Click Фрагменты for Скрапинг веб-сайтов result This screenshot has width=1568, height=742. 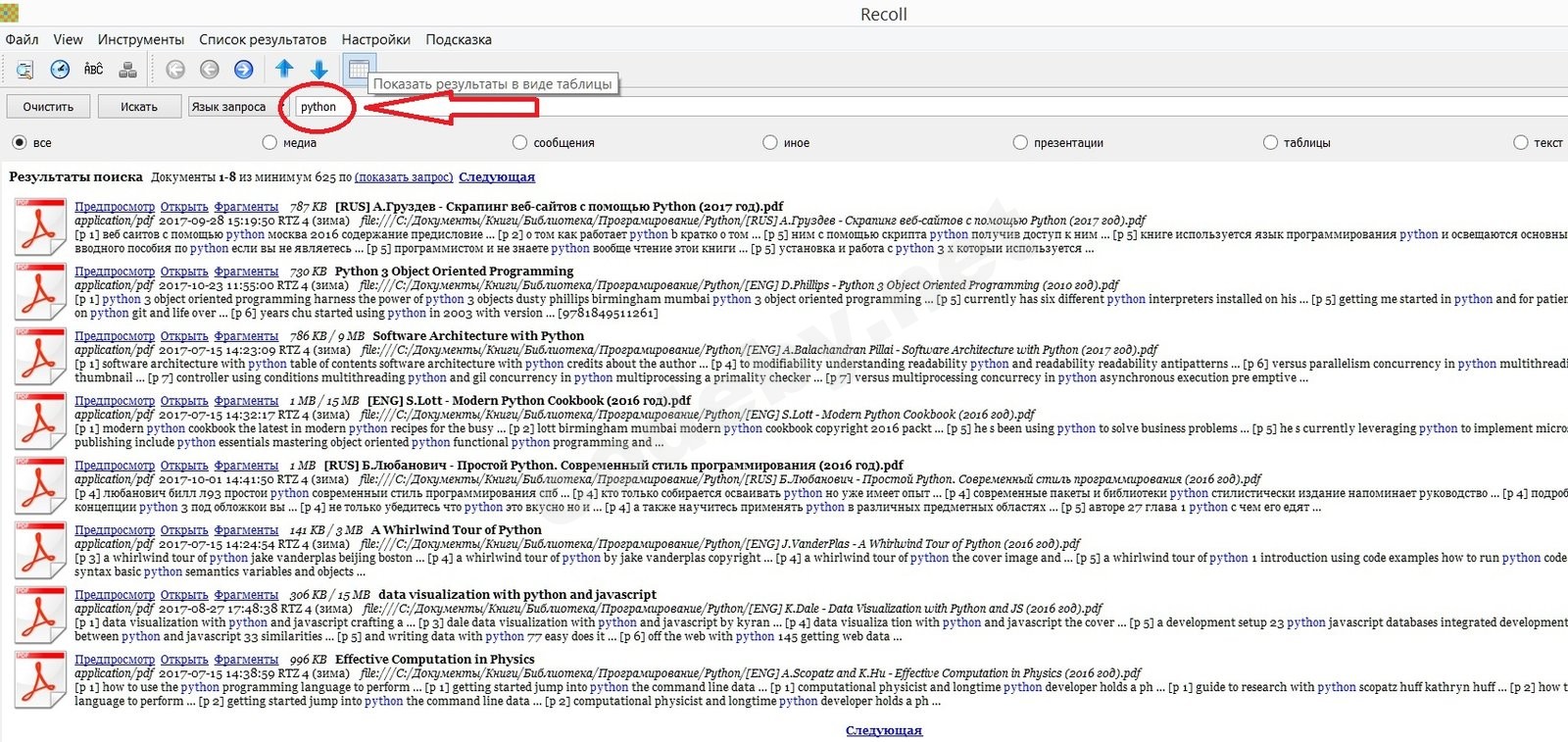[x=246, y=207]
